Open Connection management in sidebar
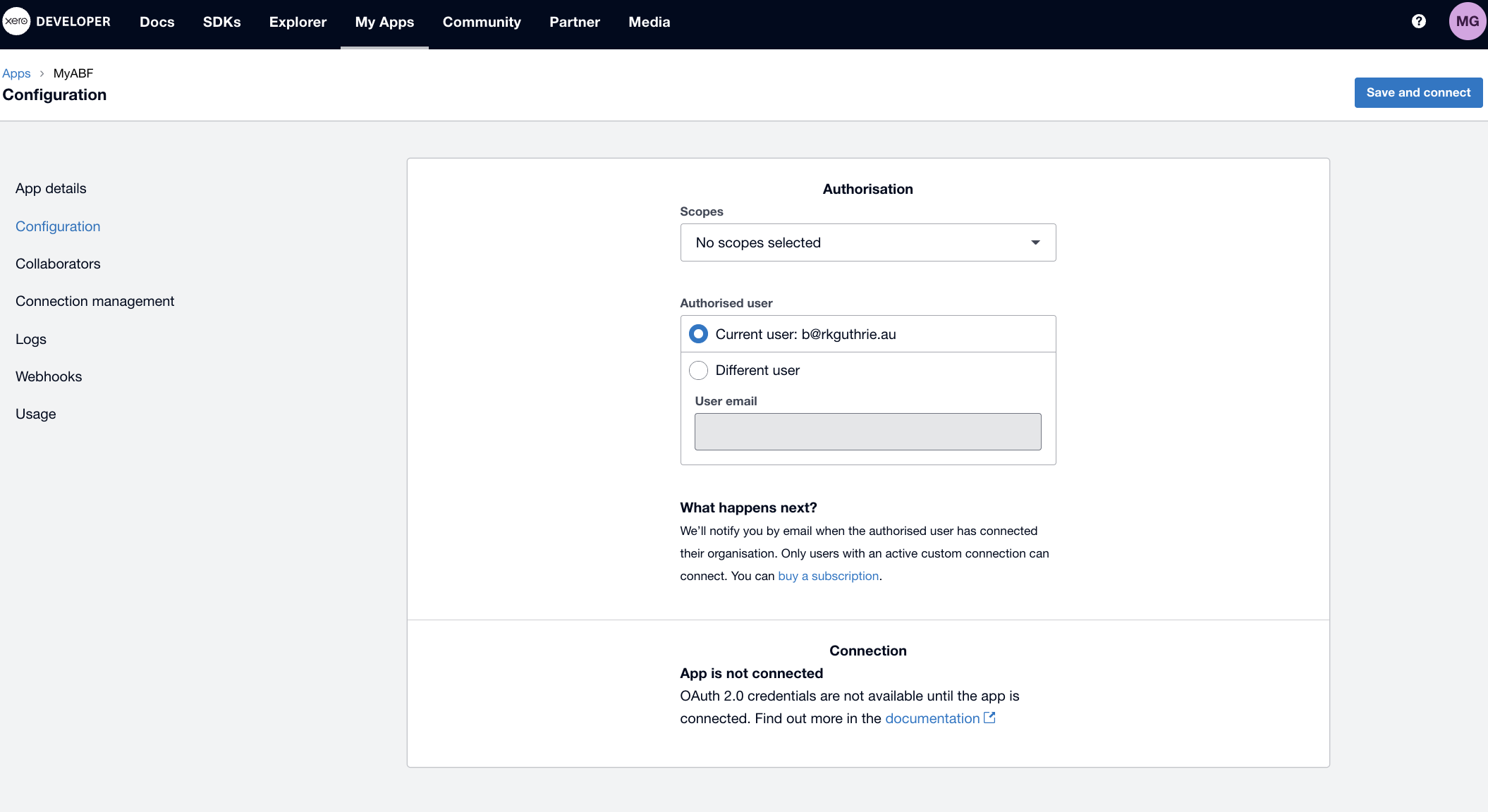 [x=94, y=301]
